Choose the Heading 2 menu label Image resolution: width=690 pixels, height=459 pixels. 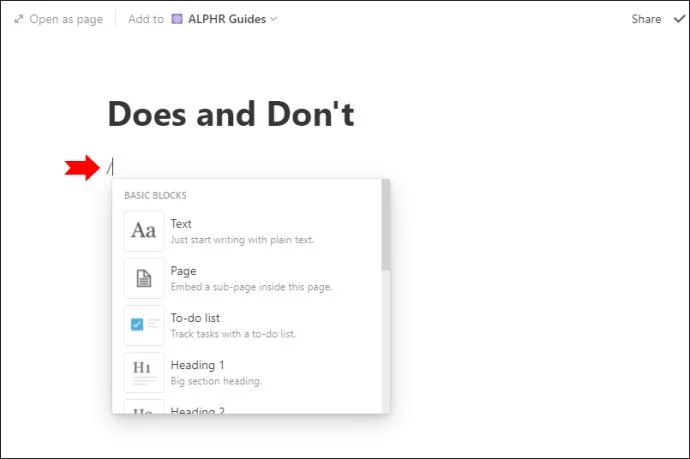(x=197, y=409)
